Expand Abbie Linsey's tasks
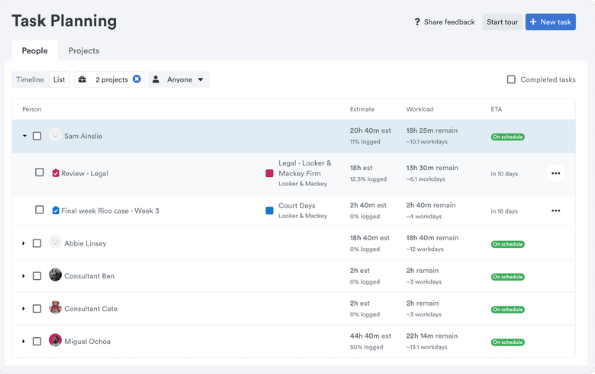 coord(24,243)
